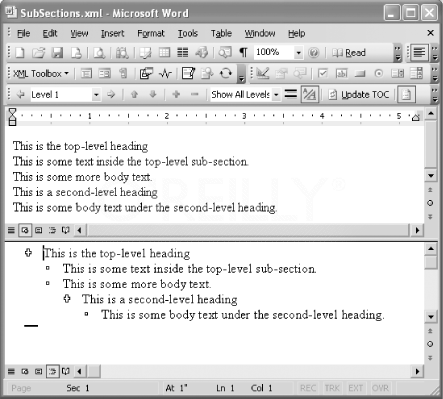The height and width of the screenshot is (399, 443).
Task: Click the New Blank Document icon
Action: [x=20, y=53]
